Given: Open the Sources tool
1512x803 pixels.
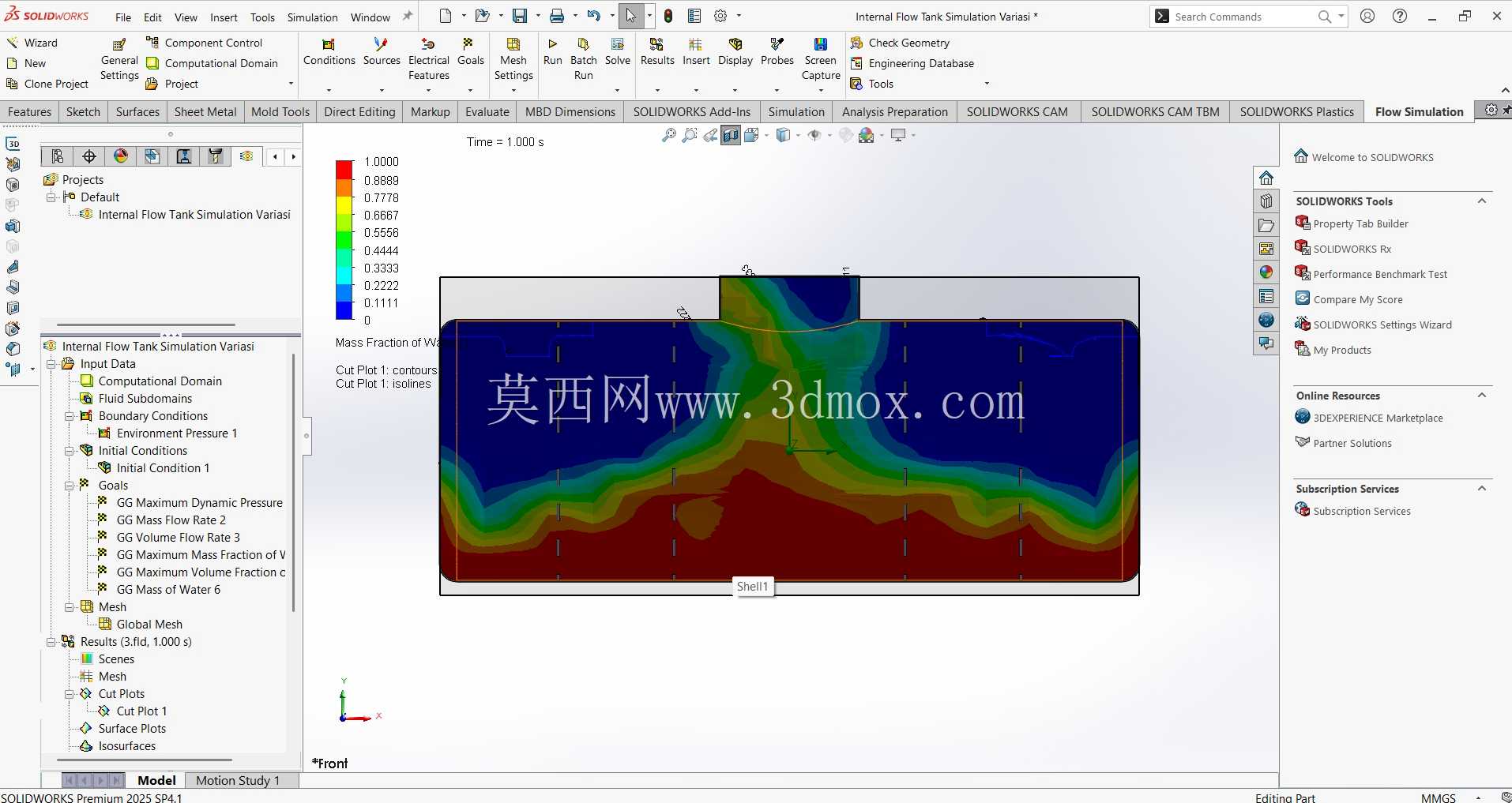Looking at the screenshot, I should coord(382,53).
